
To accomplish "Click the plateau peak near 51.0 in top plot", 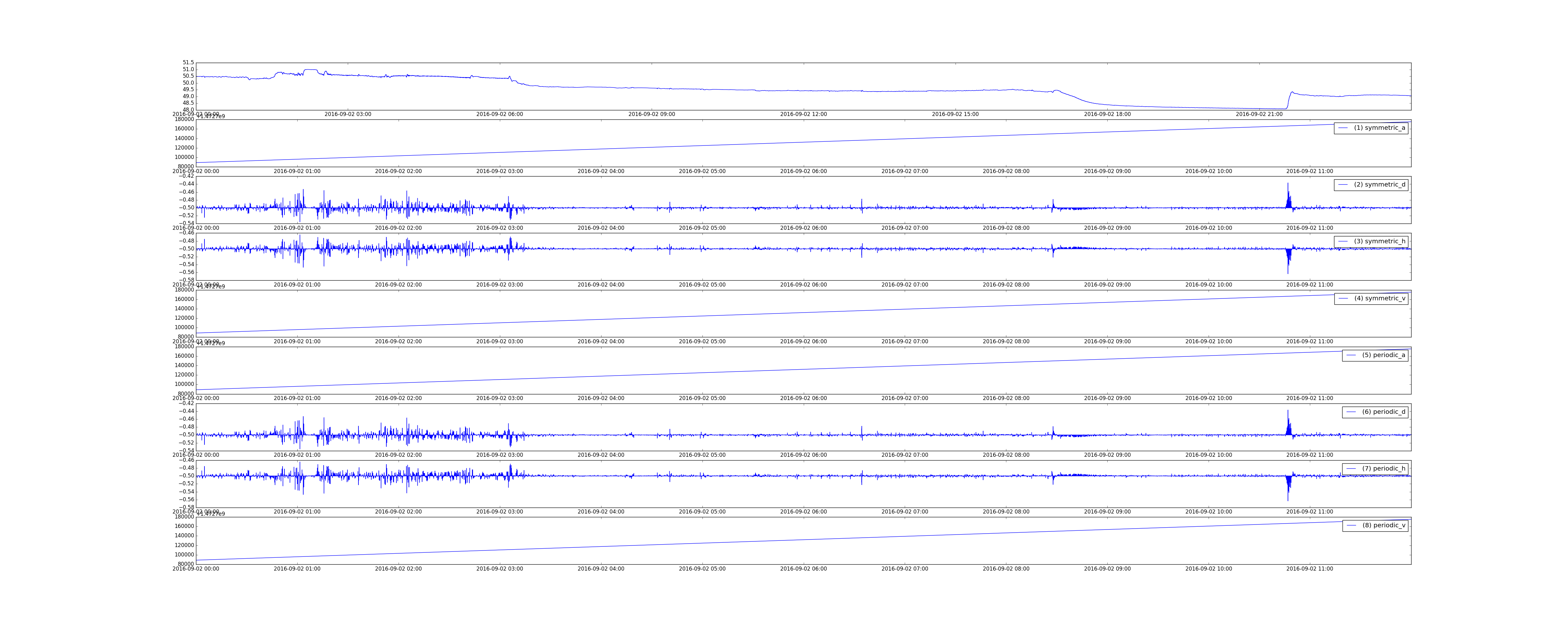I will point(310,69).
